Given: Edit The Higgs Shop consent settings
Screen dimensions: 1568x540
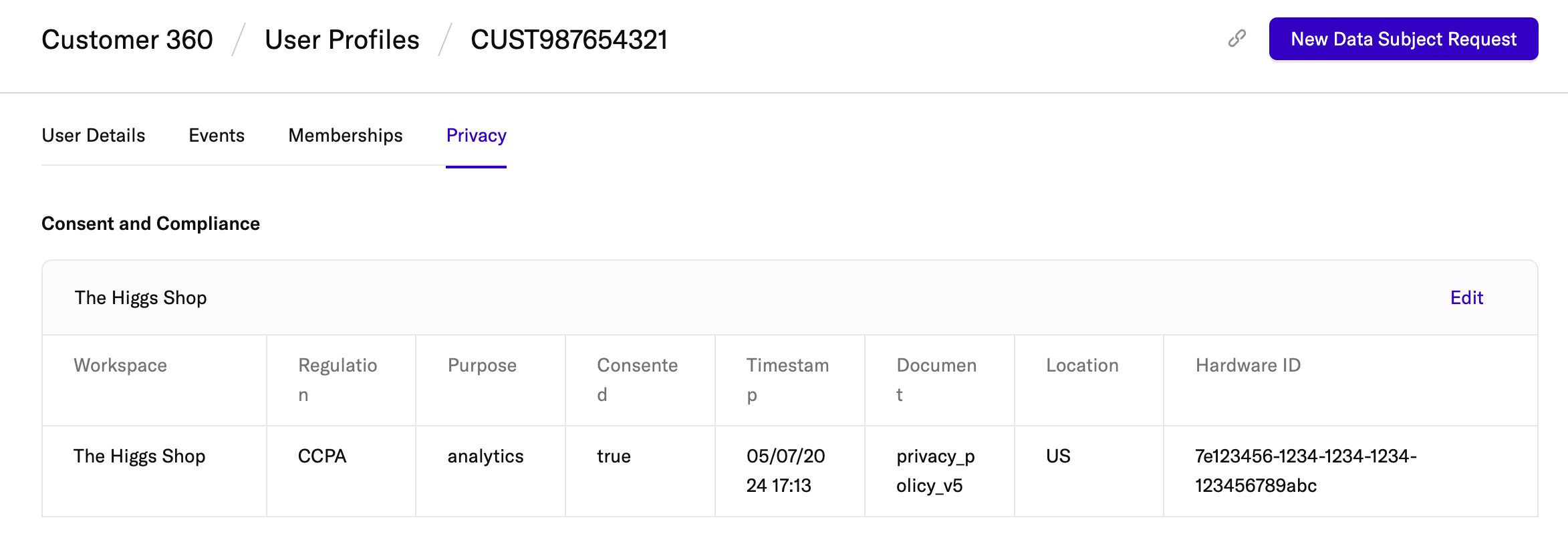Looking at the screenshot, I should (x=1466, y=298).
